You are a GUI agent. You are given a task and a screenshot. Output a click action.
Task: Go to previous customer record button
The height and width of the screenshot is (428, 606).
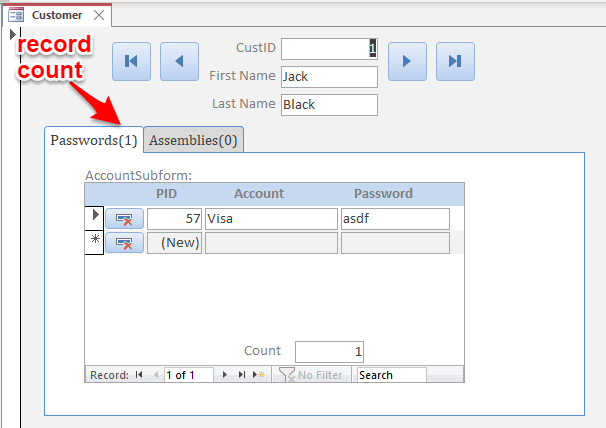point(179,61)
